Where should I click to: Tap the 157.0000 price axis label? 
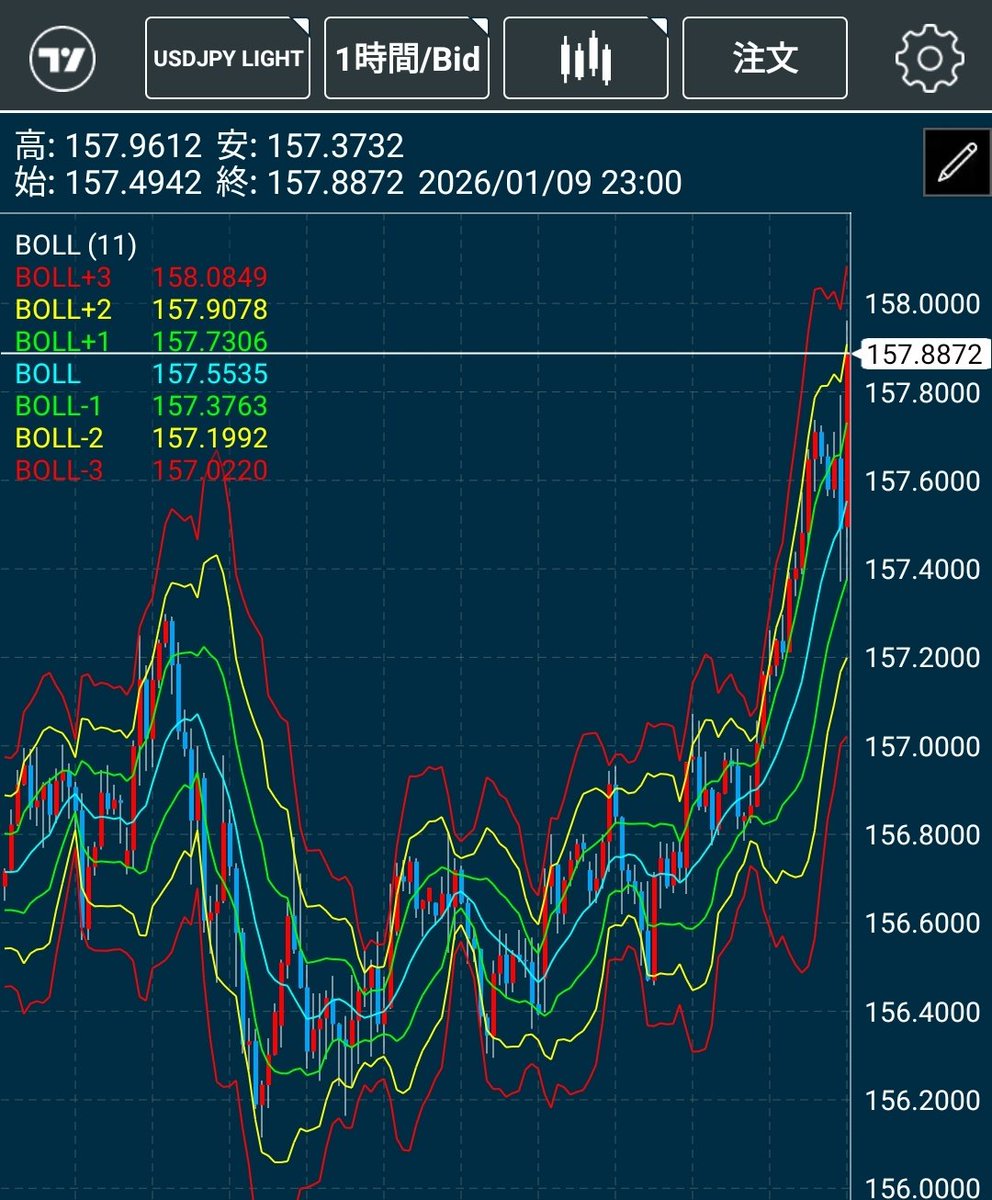[923, 747]
